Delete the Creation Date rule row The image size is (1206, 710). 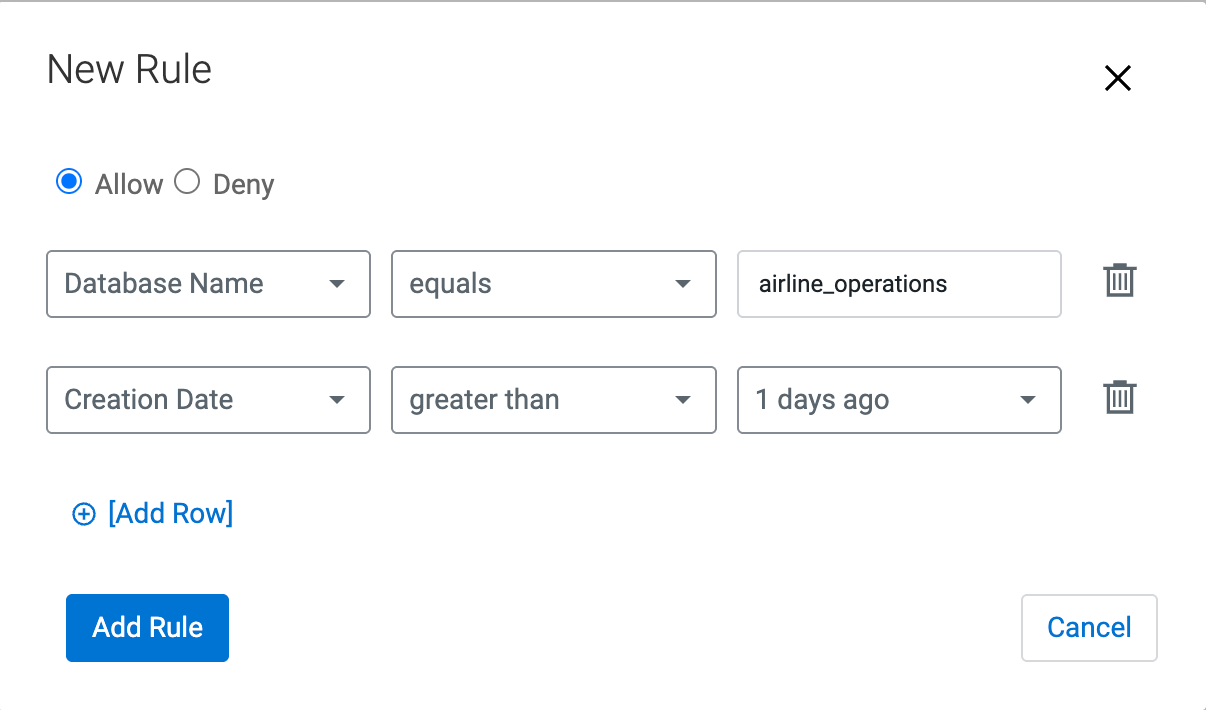coord(1119,398)
